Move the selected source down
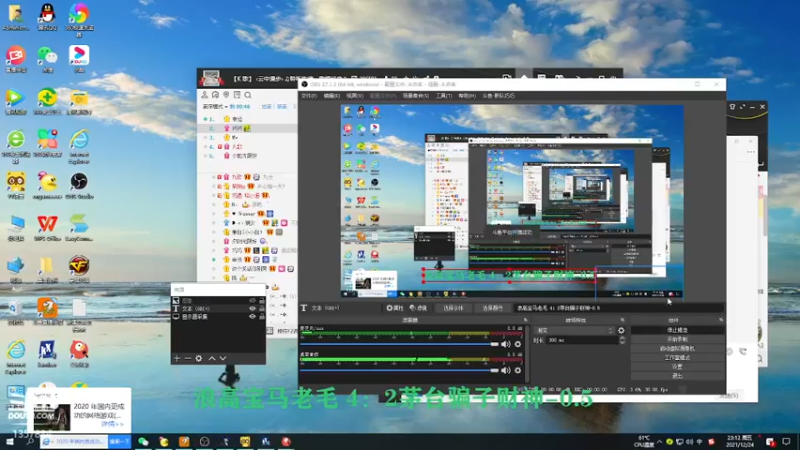 (x=223, y=359)
